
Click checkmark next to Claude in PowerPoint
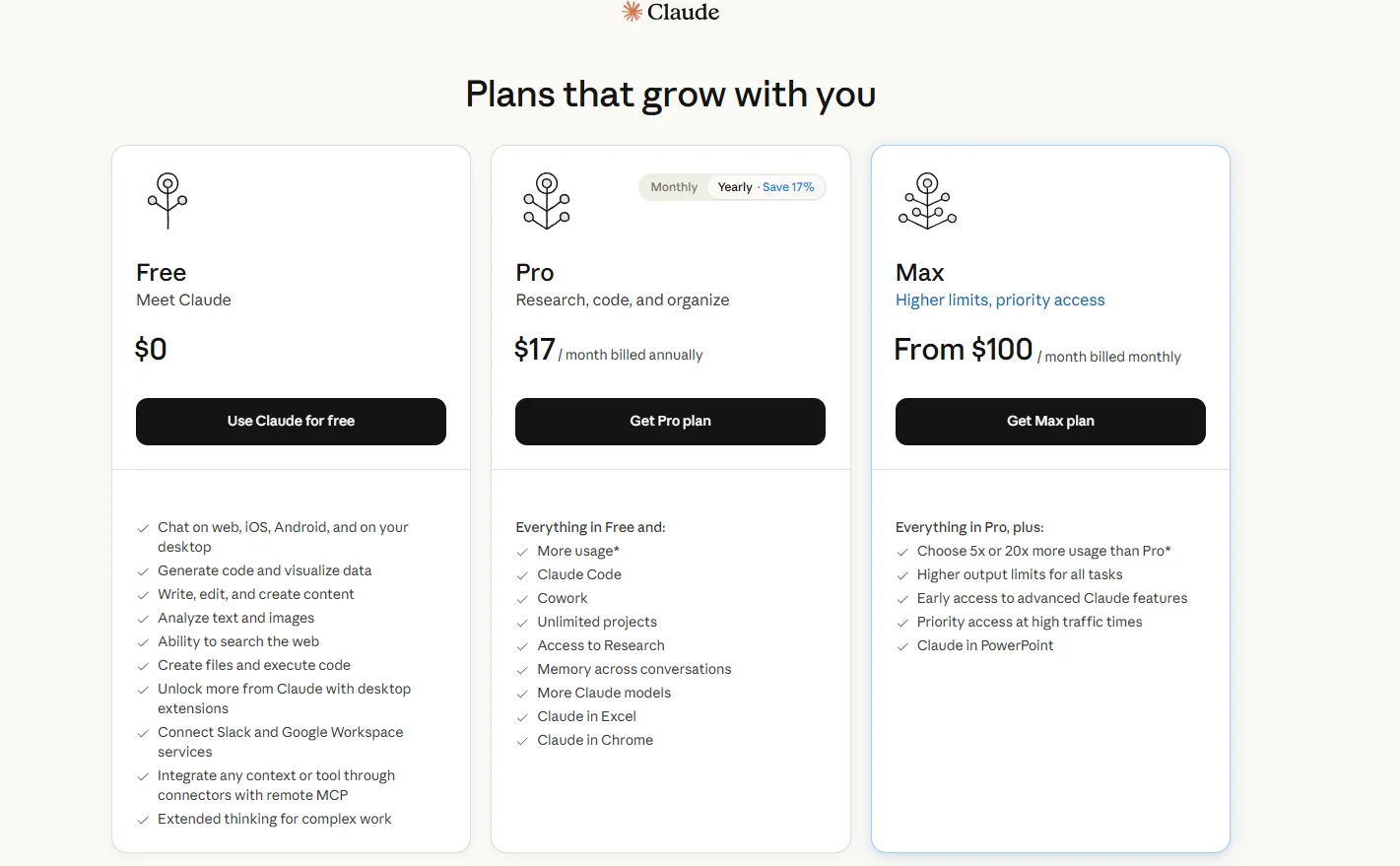902,646
